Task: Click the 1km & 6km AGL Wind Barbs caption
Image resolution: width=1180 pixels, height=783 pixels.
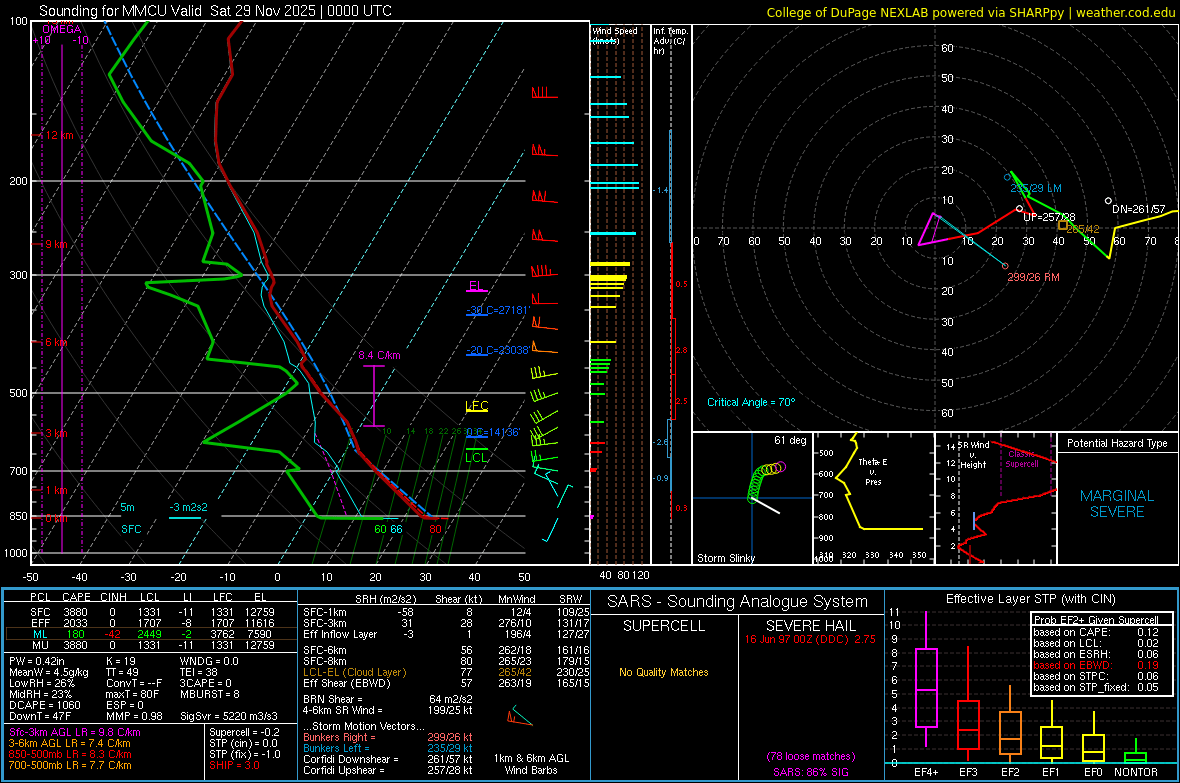Action: pos(531,764)
